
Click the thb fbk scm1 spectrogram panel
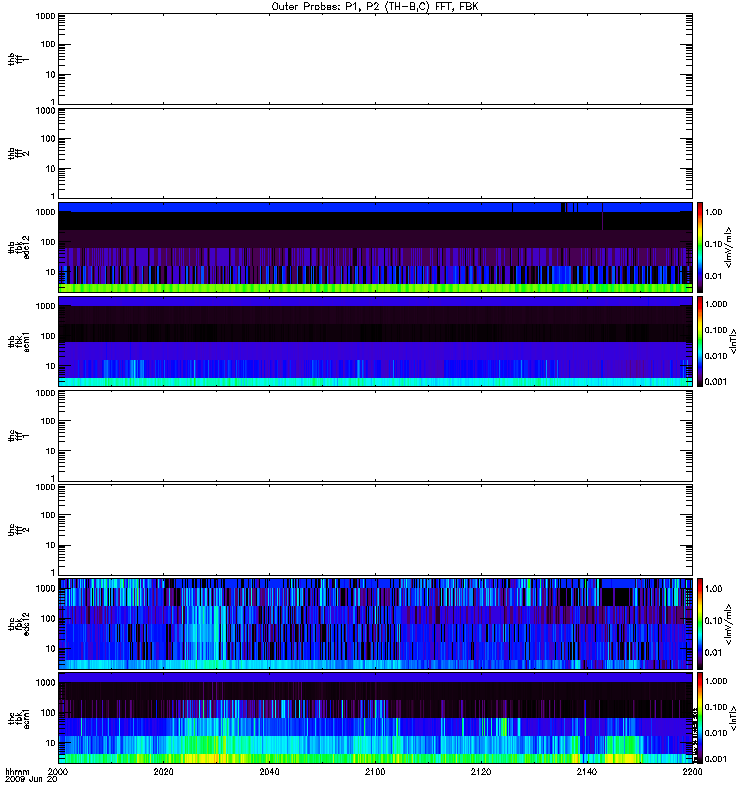[375, 341]
